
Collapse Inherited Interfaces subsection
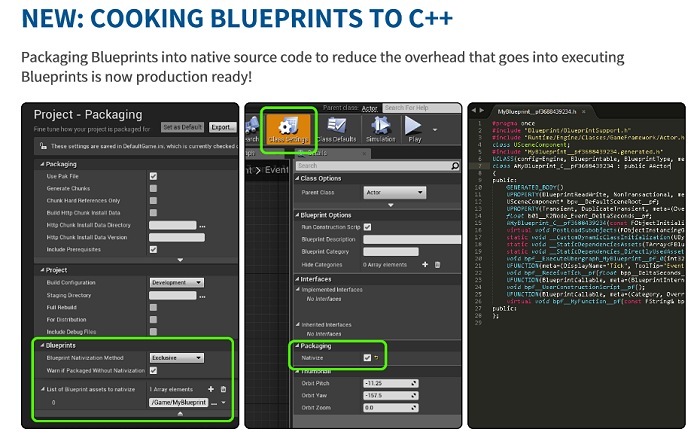(x=298, y=325)
